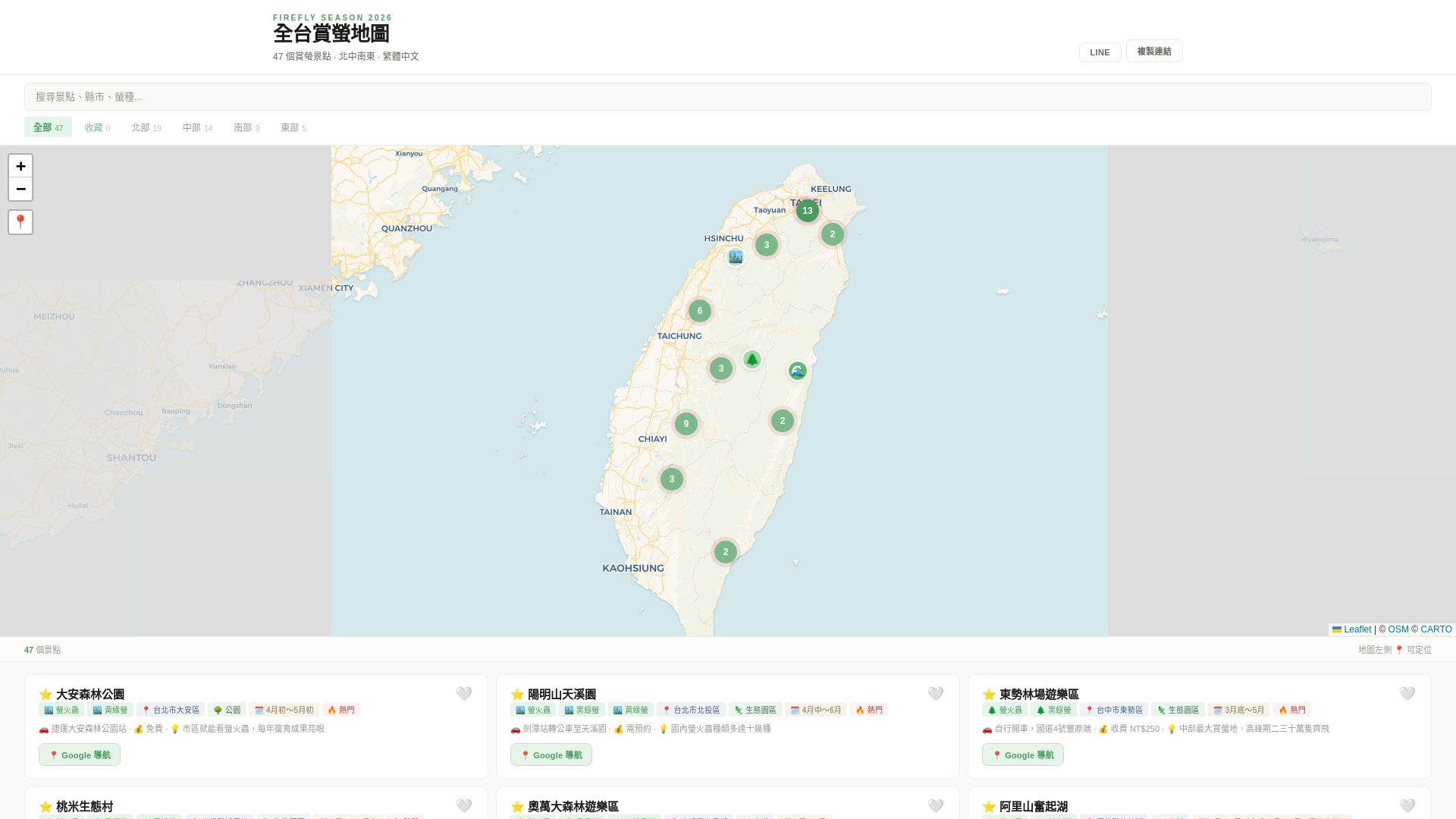1456x819 pixels.
Task: Click the 4月初～5月初 season tag
Action: pyautogui.click(x=284, y=710)
